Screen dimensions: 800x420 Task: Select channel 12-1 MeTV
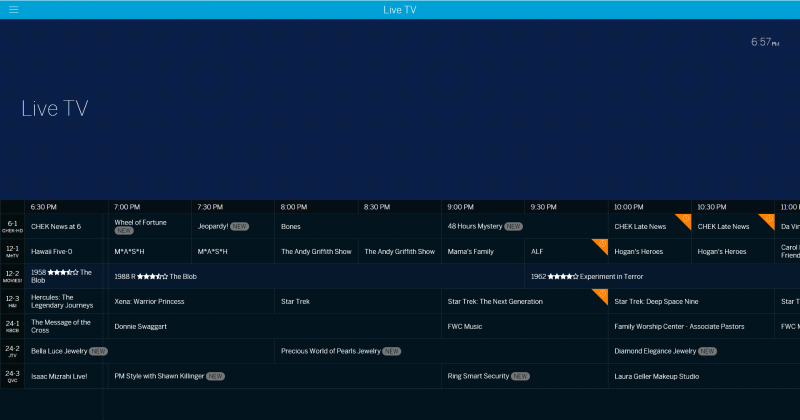(x=12, y=252)
